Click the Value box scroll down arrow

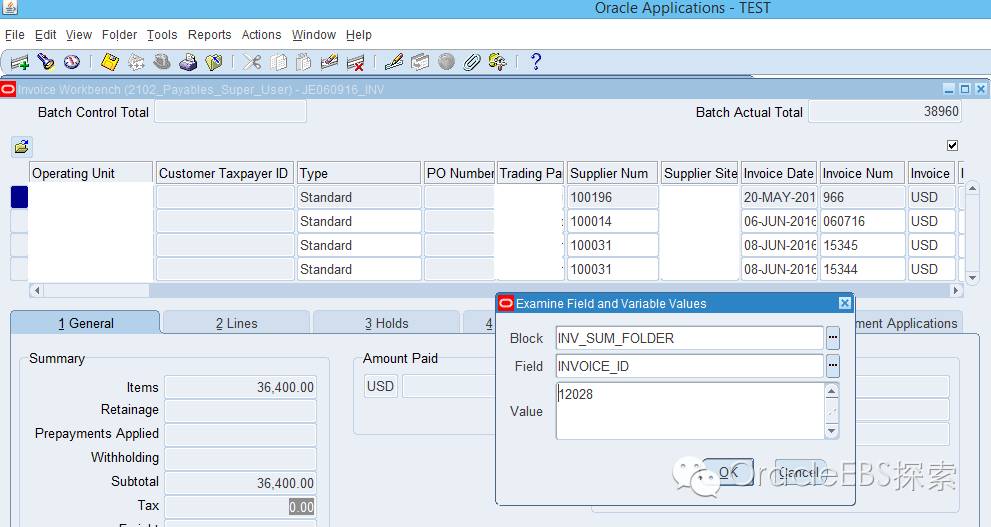point(832,432)
